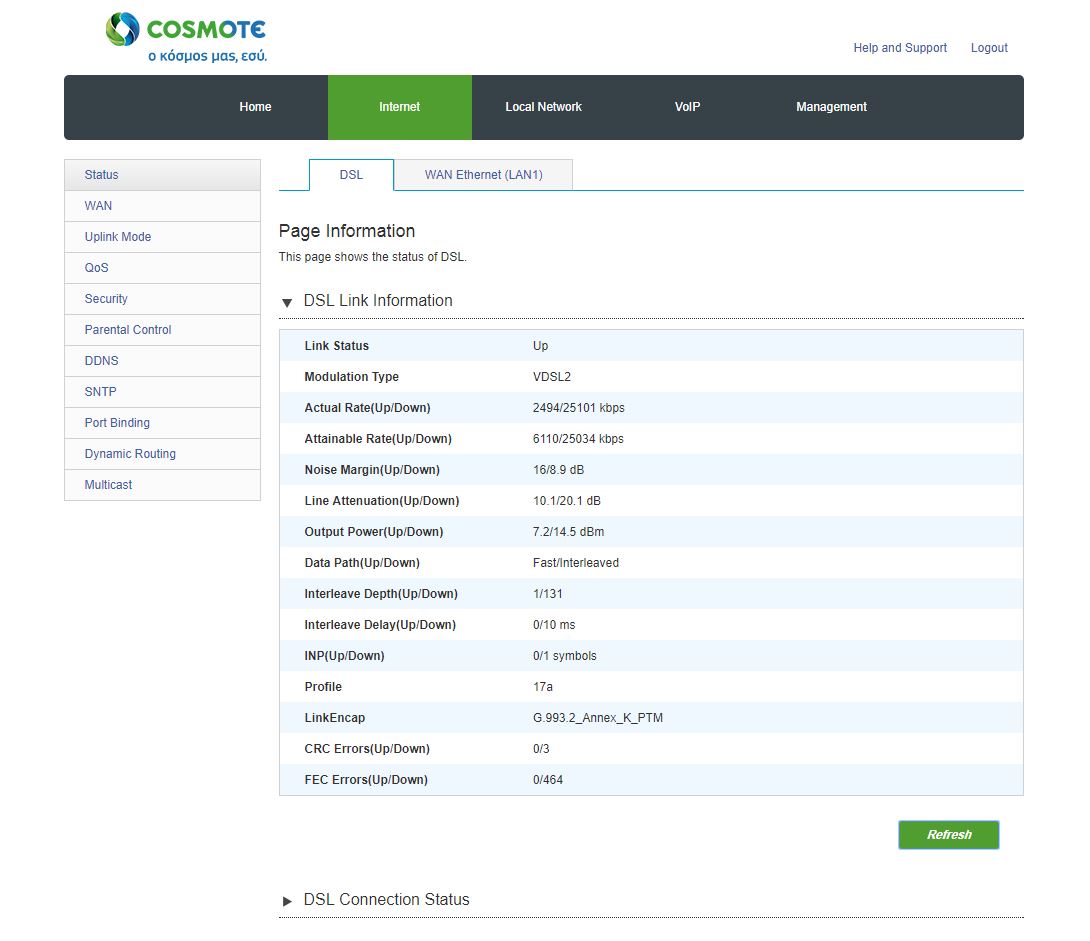The image size is (1090, 941).
Task: Click the Help and Support link
Action: point(899,48)
